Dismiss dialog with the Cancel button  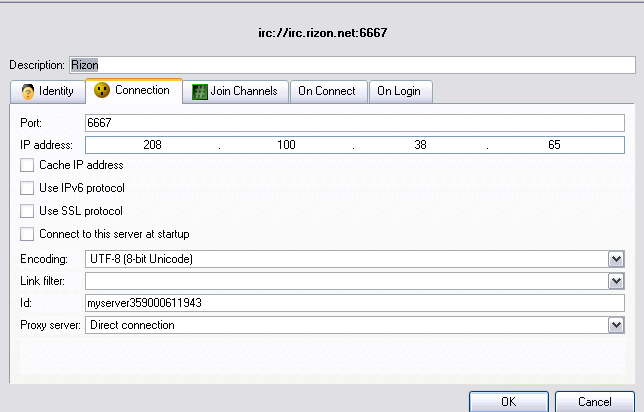595,401
